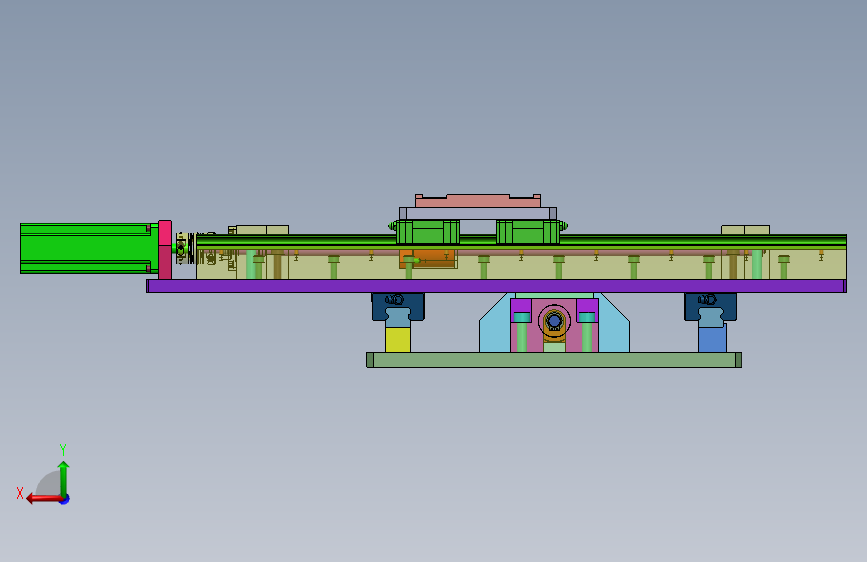Screen dimensions: 867x562
Task: Select the right light-blue angled support bracket
Action: click(x=614, y=325)
